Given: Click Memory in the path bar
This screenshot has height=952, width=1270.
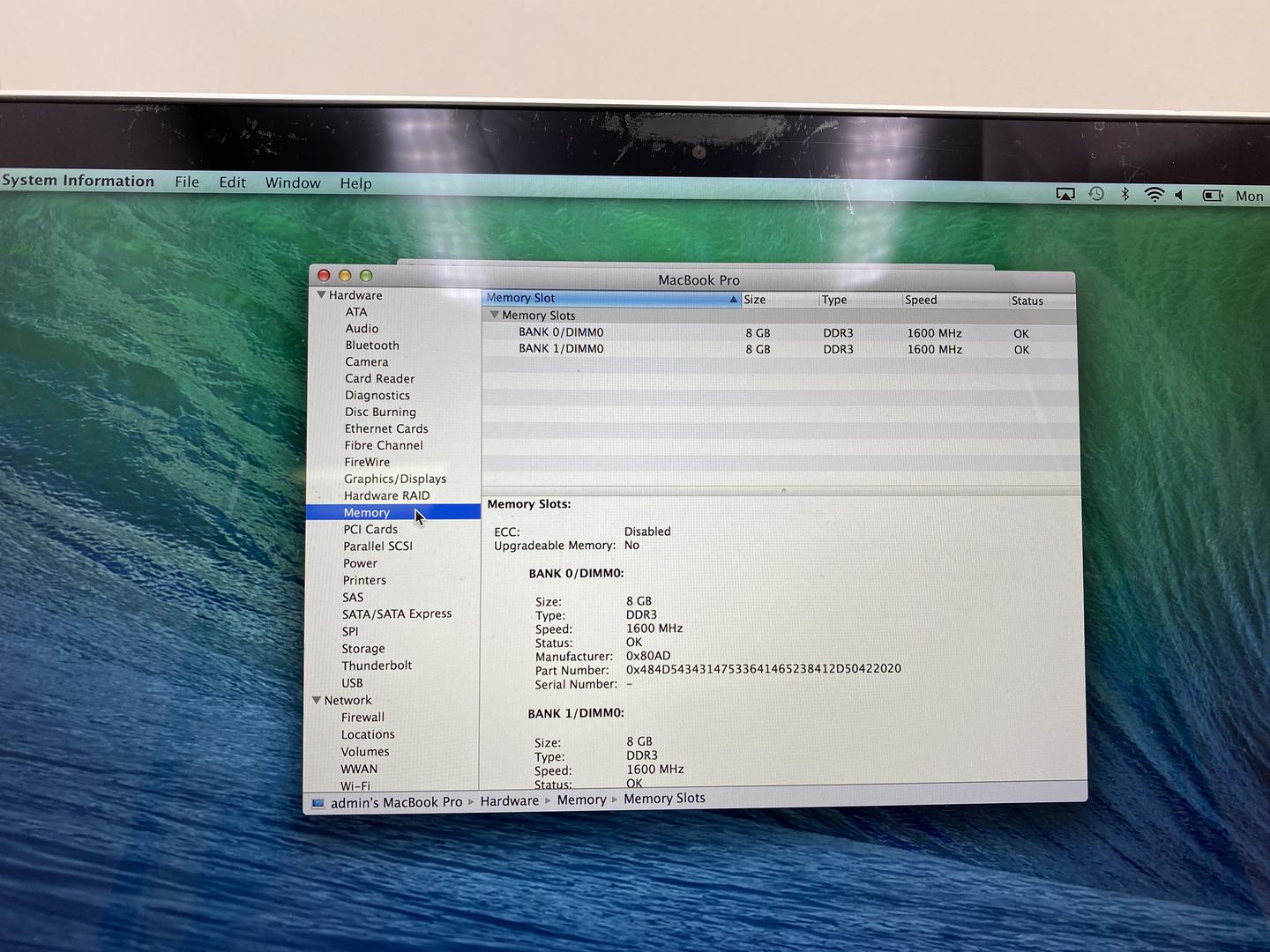Looking at the screenshot, I should 581,800.
